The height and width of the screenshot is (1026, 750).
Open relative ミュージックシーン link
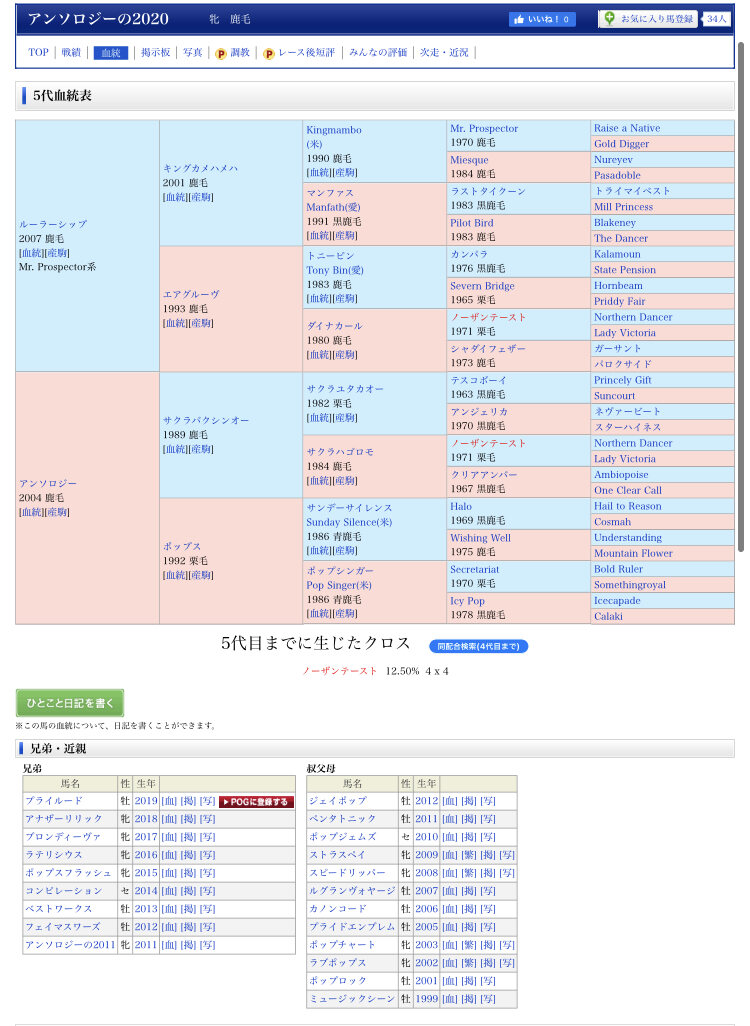352,999
